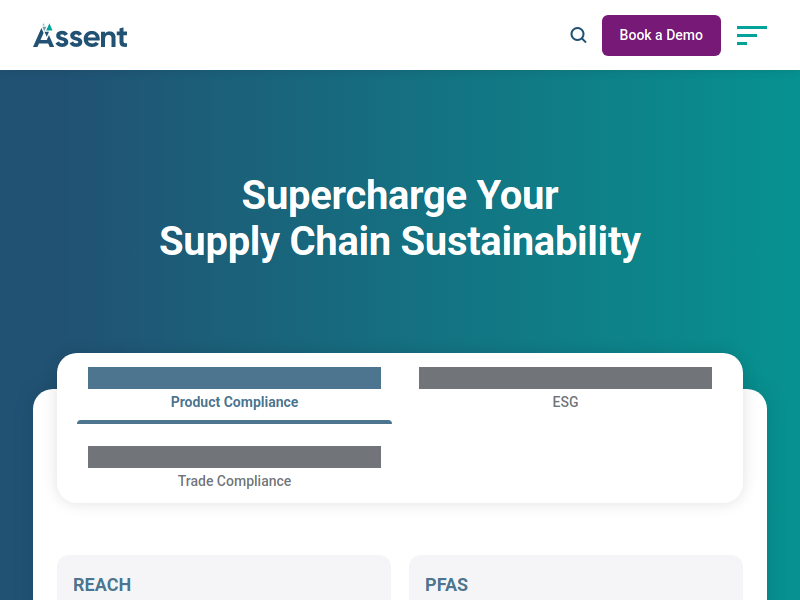This screenshot has width=800, height=600.
Task: Click the Assent logo wordmark
Action: (x=80, y=36)
